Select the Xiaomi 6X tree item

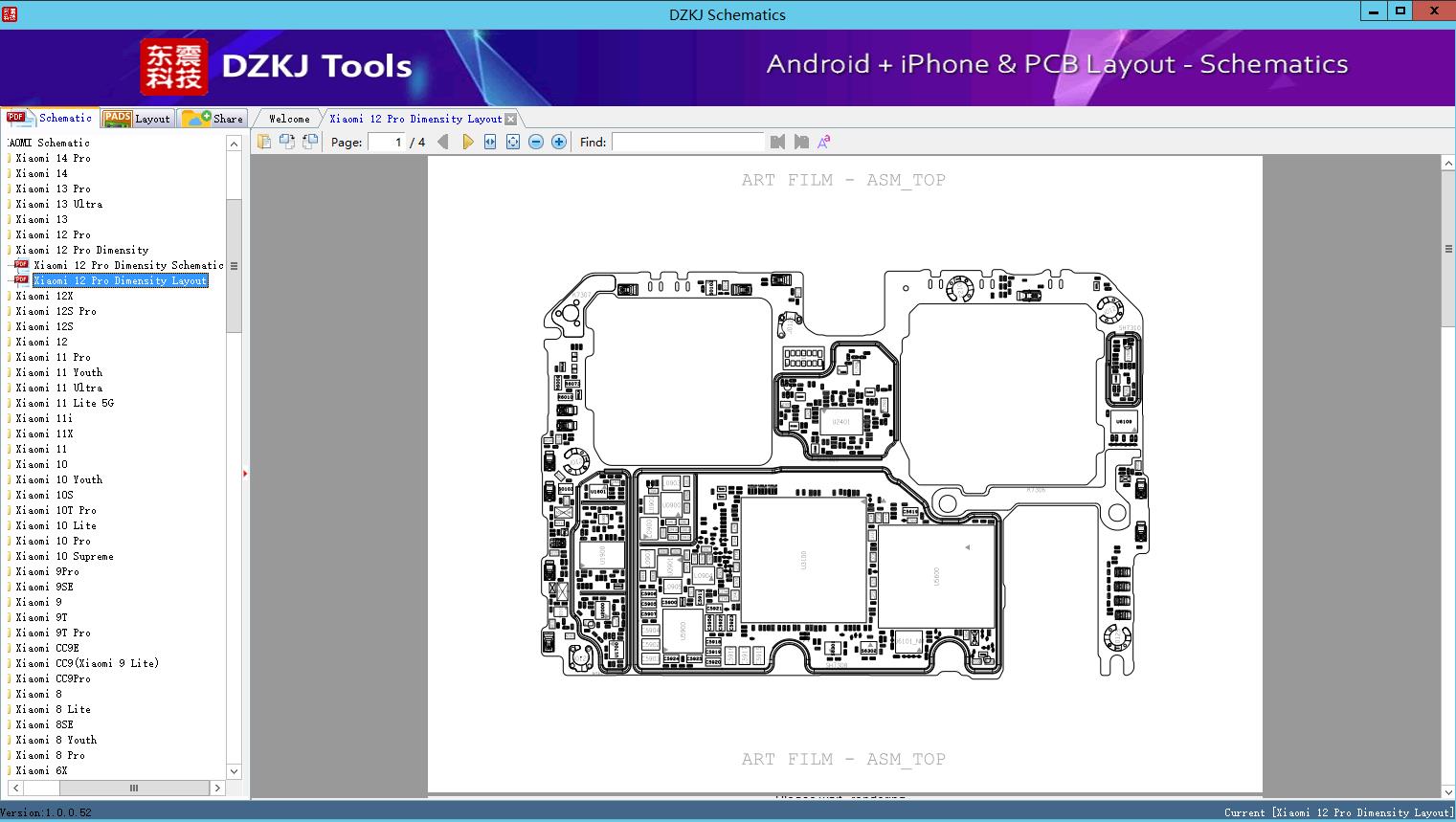click(41, 770)
